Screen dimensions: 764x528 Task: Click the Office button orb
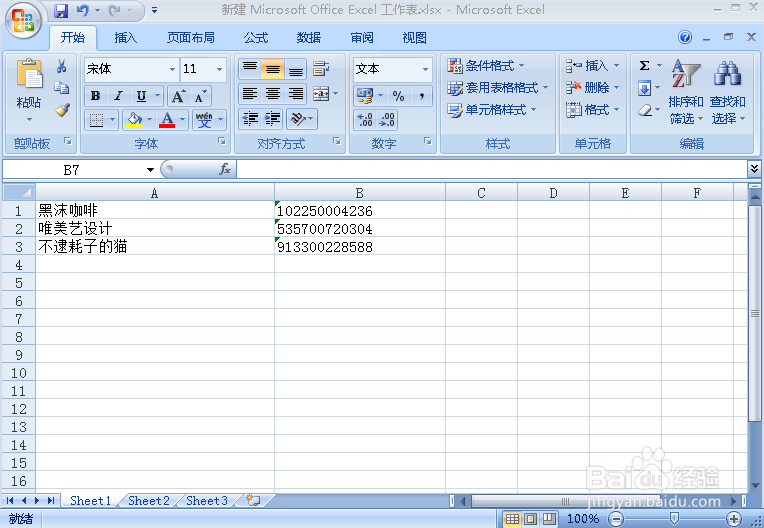[x=22, y=20]
